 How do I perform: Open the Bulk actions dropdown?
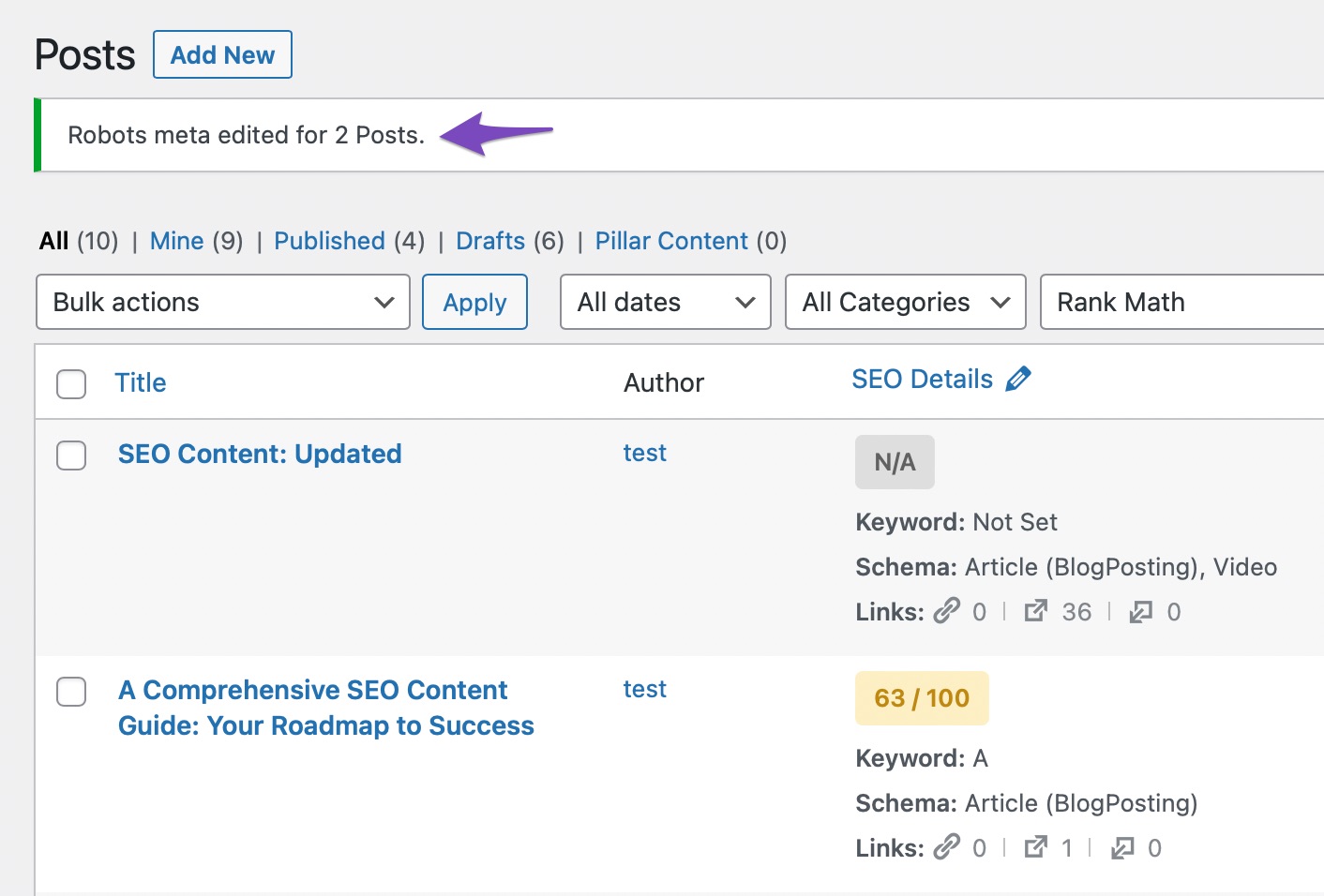click(x=223, y=302)
